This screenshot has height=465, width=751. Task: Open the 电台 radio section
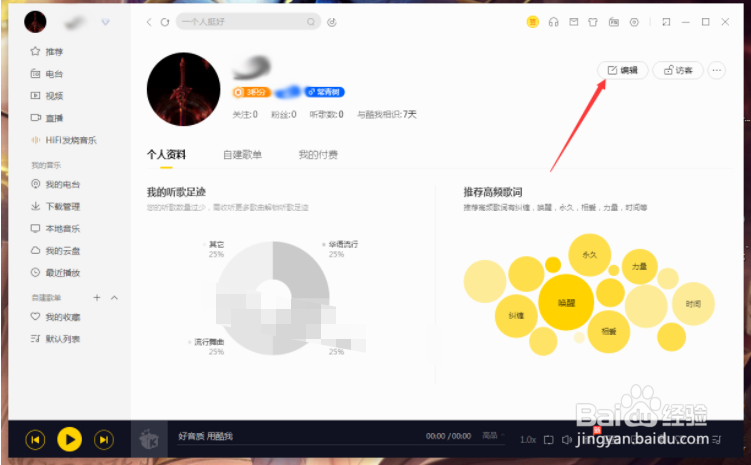(47, 74)
